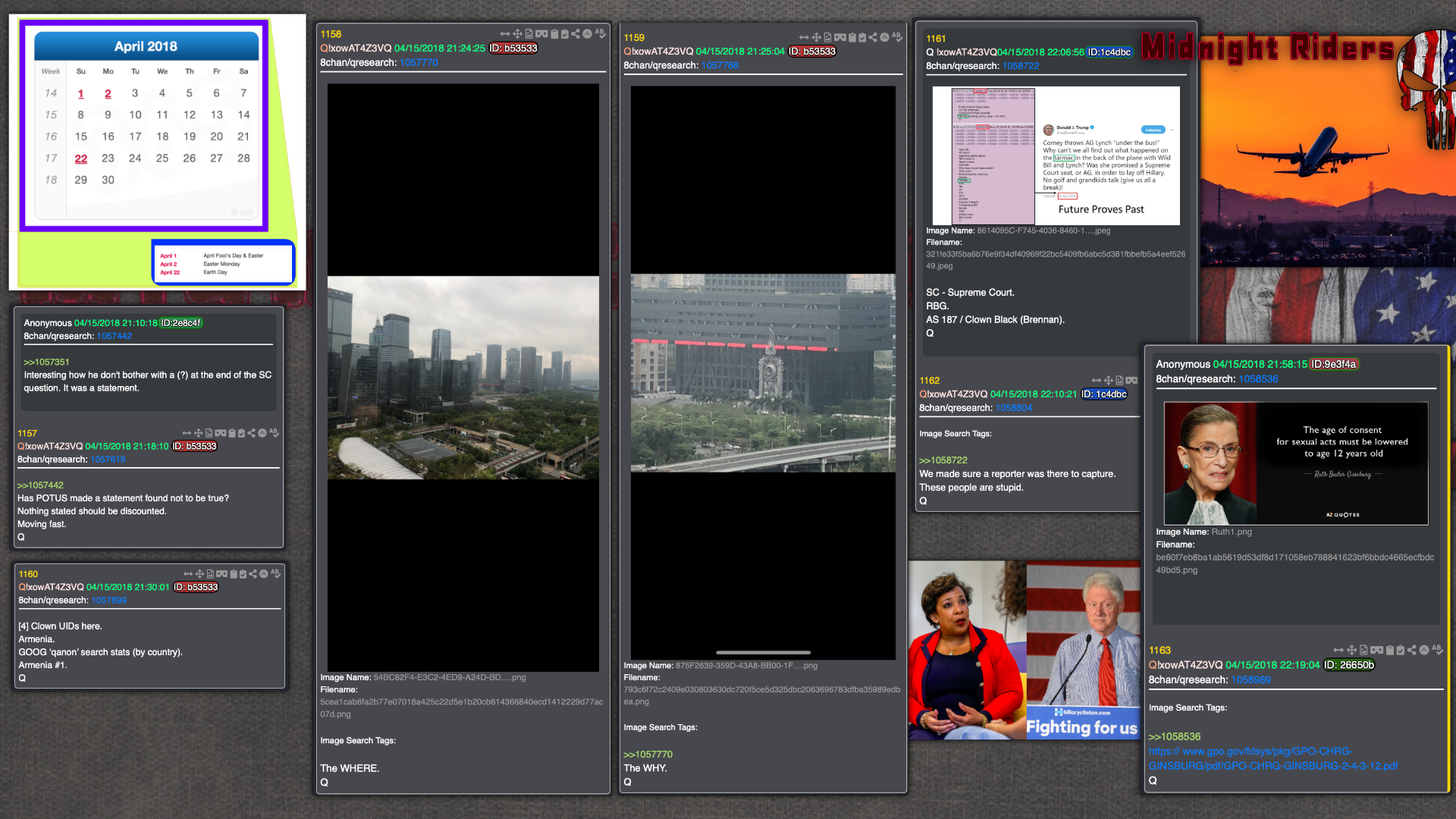This screenshot has height=819, width=1456.
Task: Click spell-check AB icon on post 1159
Action: tap(897, 37)
